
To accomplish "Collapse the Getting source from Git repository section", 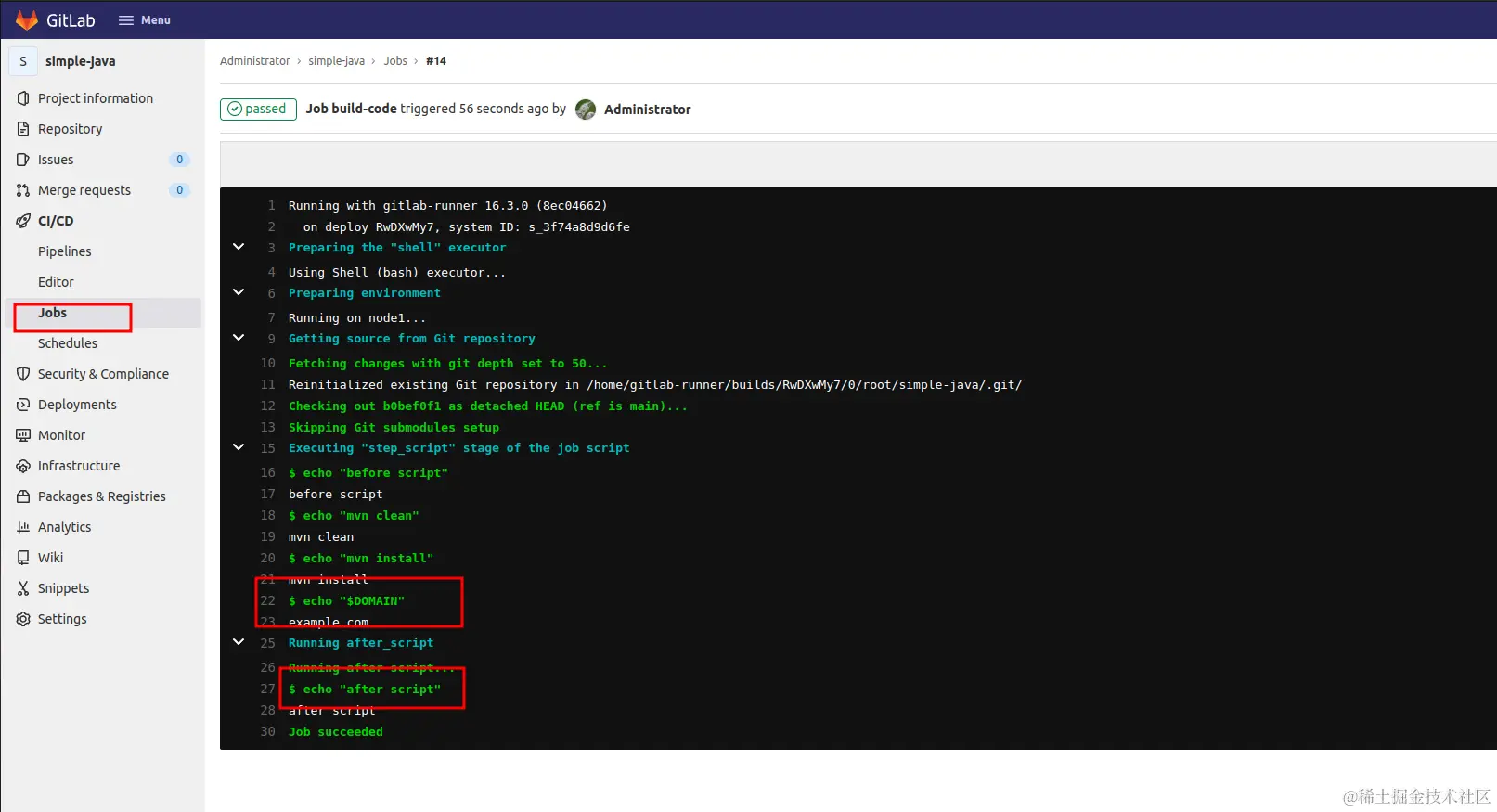I will point(239,338).
